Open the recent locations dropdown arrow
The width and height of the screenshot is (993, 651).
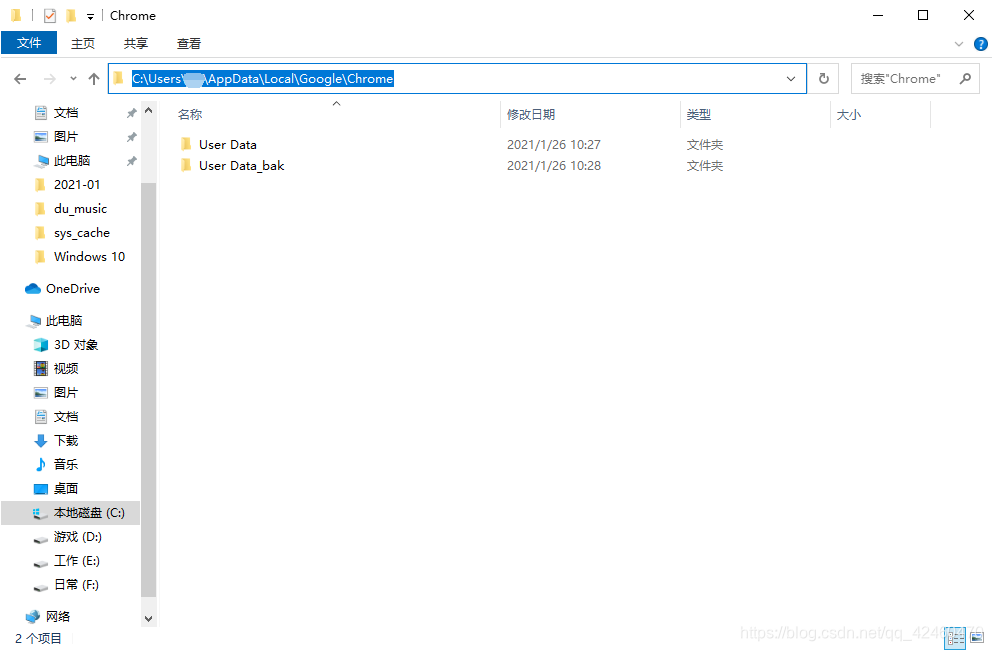[73, 79]
